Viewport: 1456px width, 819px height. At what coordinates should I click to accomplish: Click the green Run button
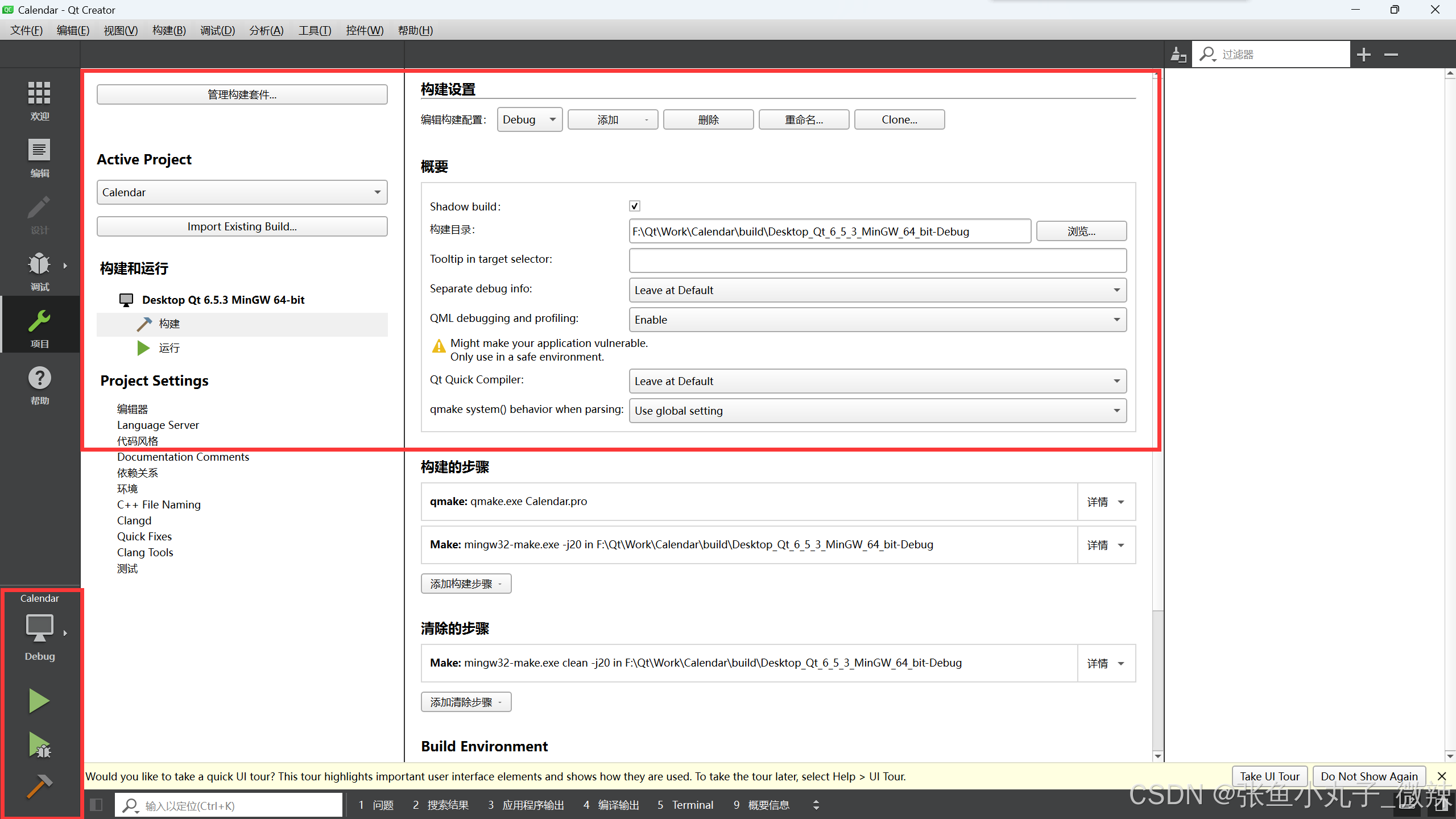pos(39,701)
